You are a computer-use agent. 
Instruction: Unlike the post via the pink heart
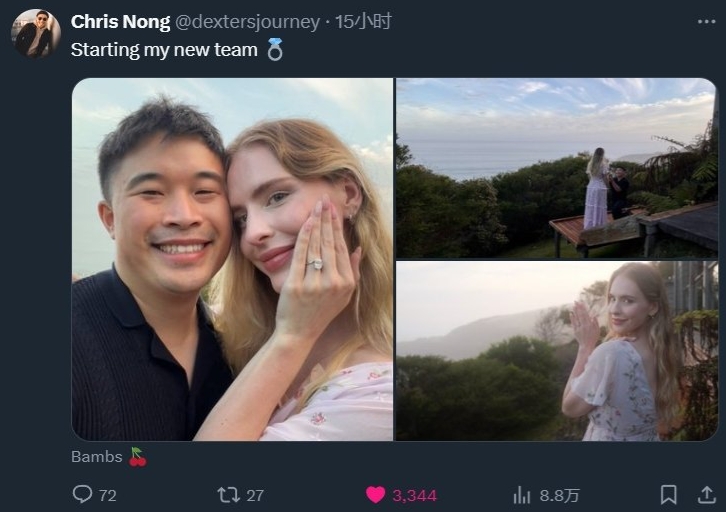375,495
